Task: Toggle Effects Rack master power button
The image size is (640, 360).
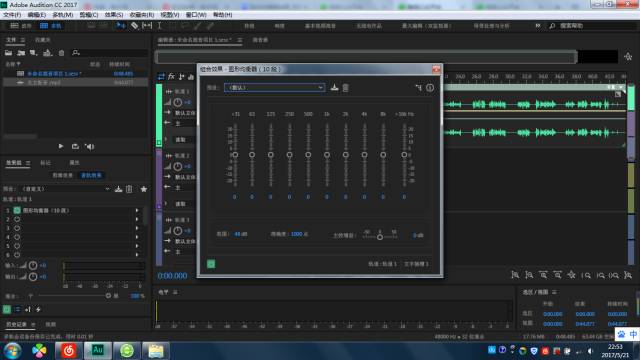Action: pyautogui.click(x=7, y=309)
